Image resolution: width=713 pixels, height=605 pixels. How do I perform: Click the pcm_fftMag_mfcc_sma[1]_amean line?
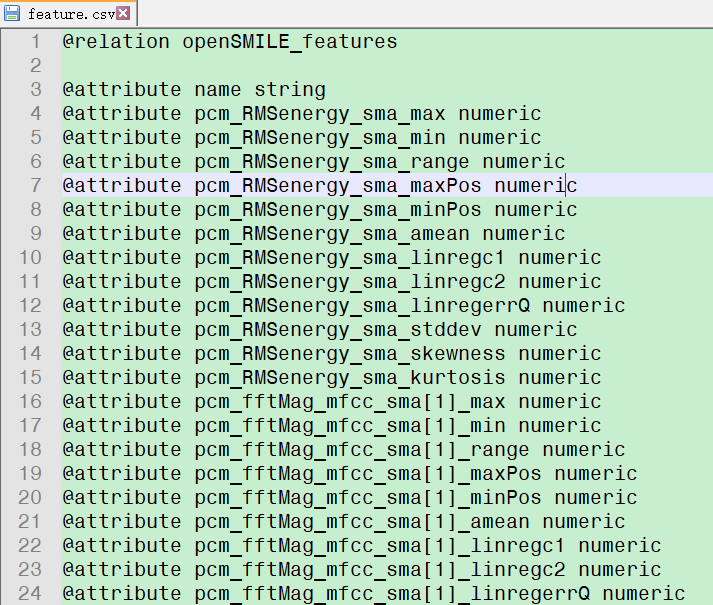tap(344, 522)
